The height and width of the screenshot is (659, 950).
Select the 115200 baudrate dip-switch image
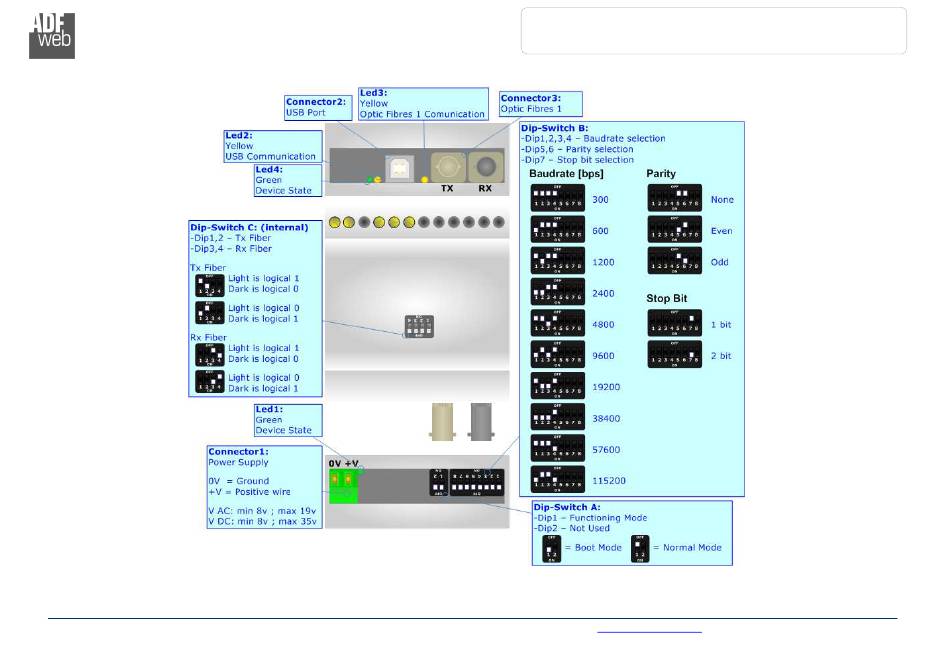(557, 480)
